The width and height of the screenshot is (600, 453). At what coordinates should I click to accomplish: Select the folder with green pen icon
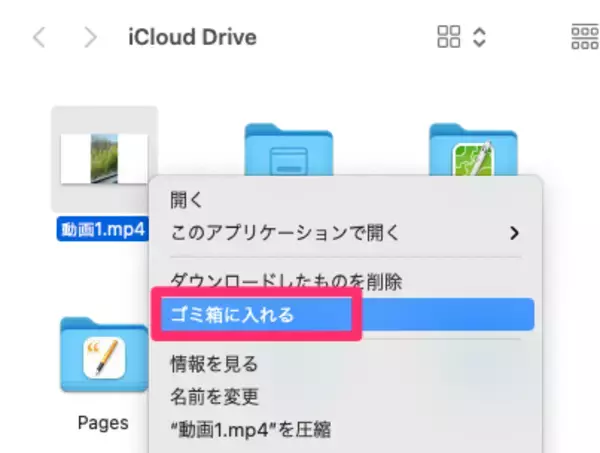473,149
